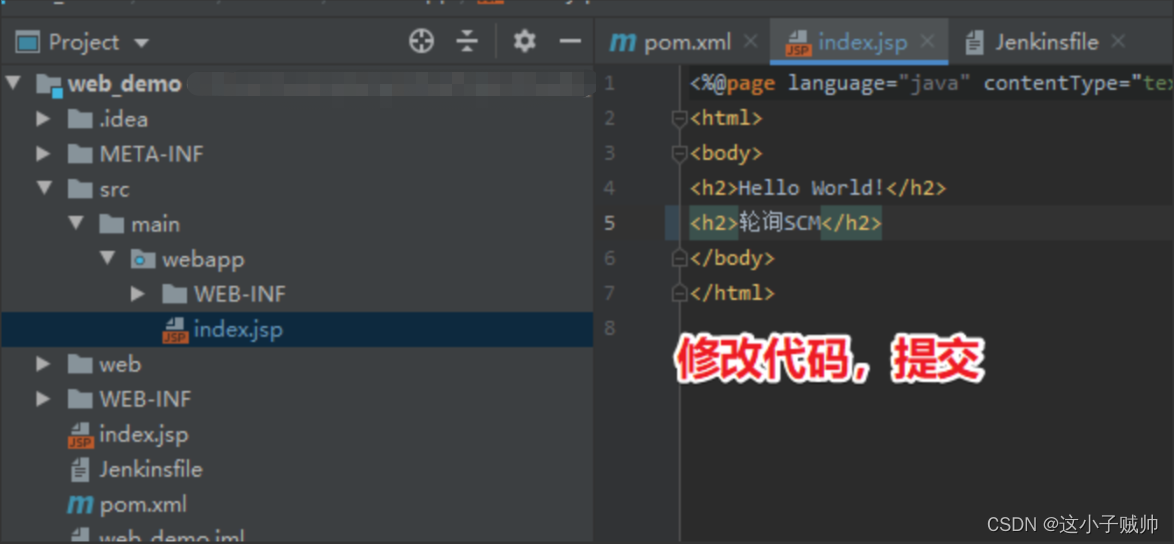Fold the body tag at line 3
This screenshot has height=544, width=1174.
(x=679, y=153)
